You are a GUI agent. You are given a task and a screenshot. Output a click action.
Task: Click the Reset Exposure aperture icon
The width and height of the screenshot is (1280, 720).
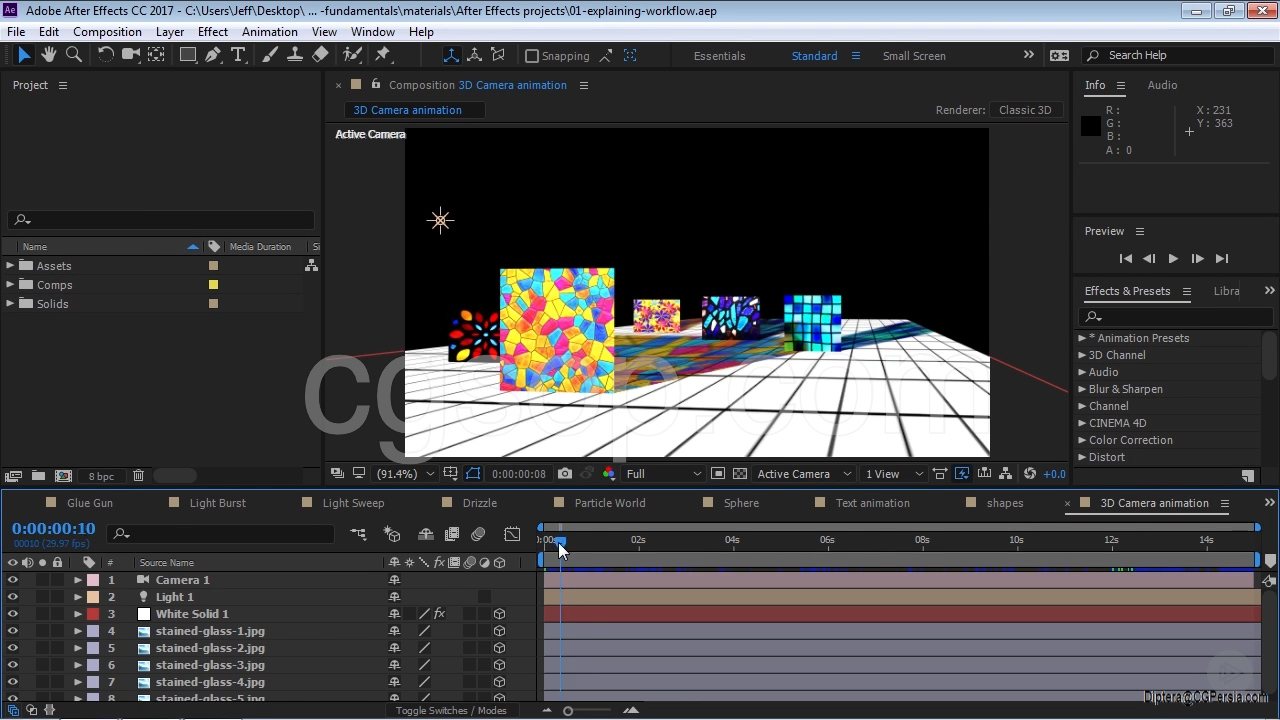[1030, 474]
